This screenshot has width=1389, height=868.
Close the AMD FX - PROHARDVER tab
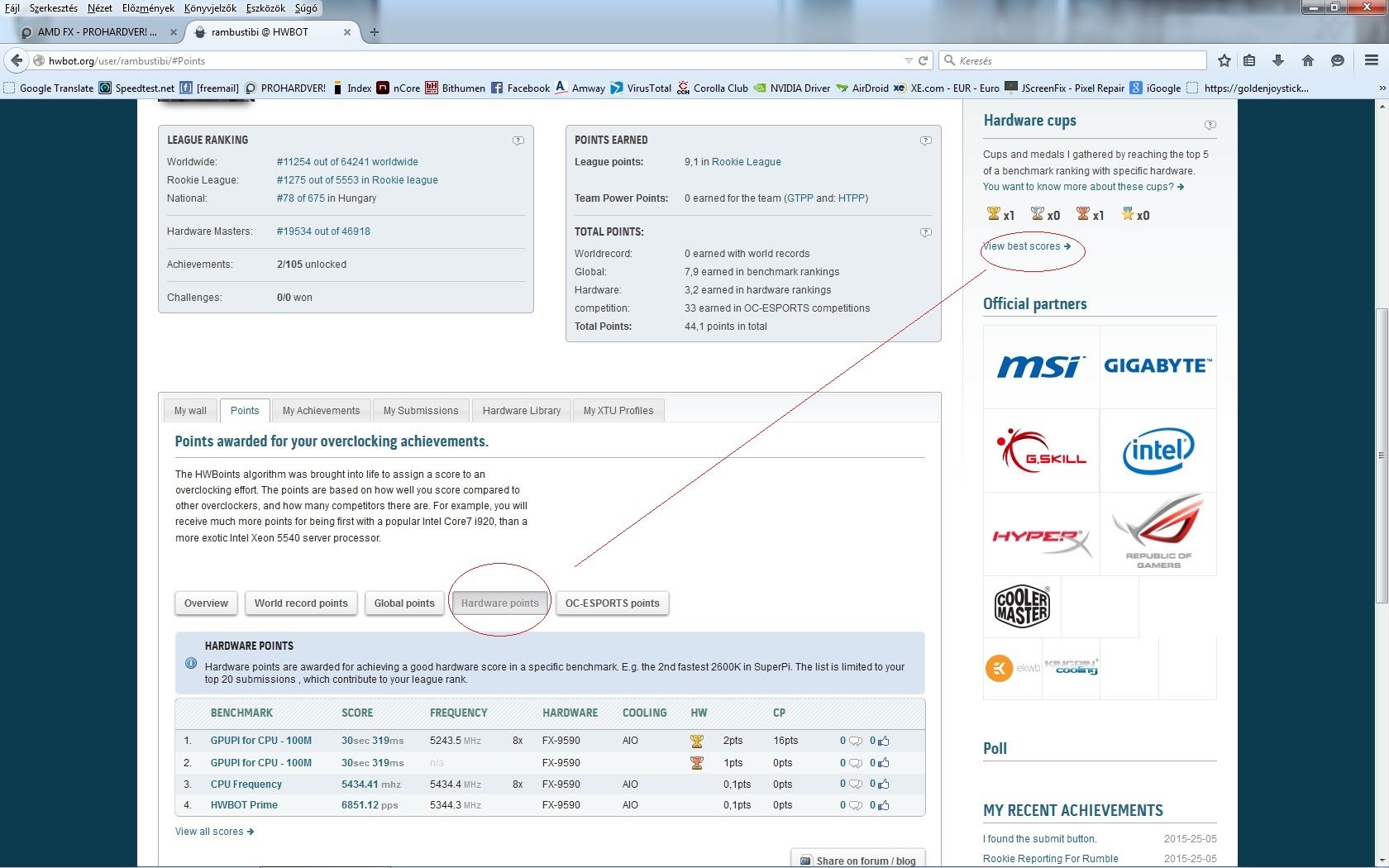tap(174, 32)
